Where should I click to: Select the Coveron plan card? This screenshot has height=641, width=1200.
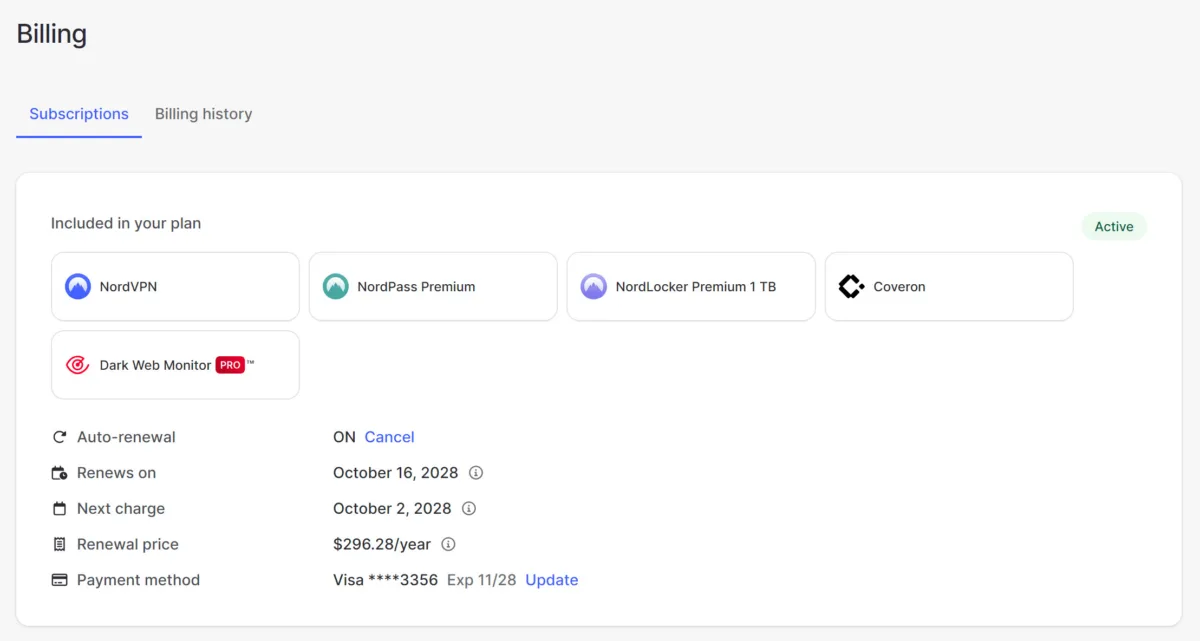949,287
